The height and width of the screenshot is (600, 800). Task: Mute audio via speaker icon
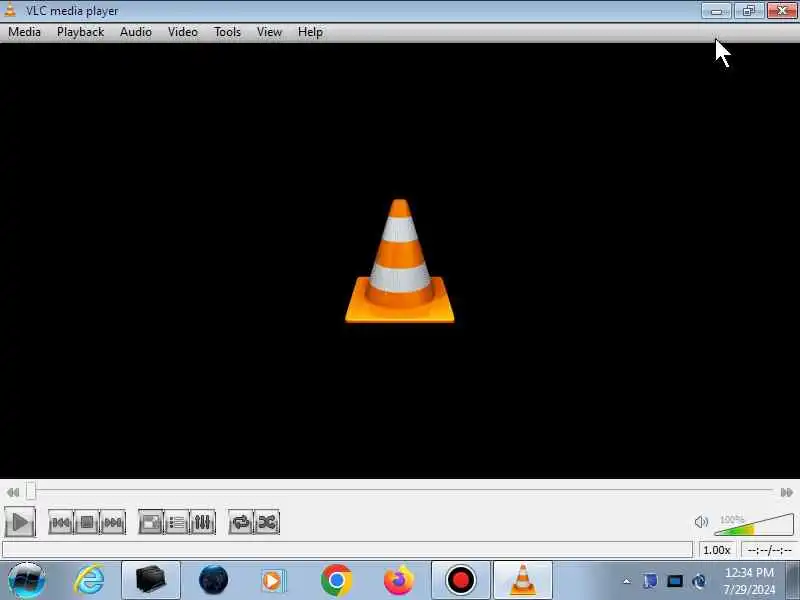701,522
